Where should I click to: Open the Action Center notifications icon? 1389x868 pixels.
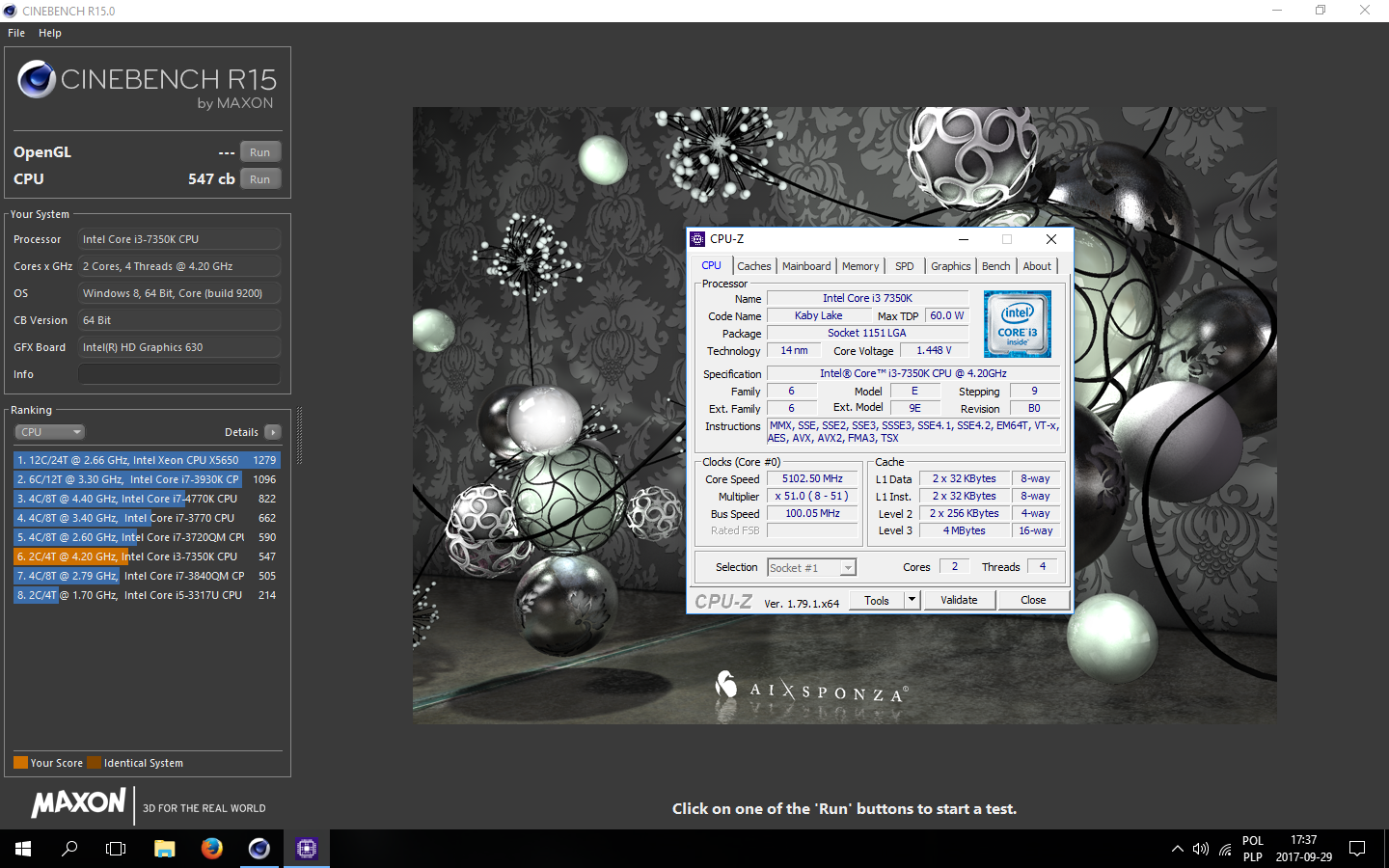1357,849
